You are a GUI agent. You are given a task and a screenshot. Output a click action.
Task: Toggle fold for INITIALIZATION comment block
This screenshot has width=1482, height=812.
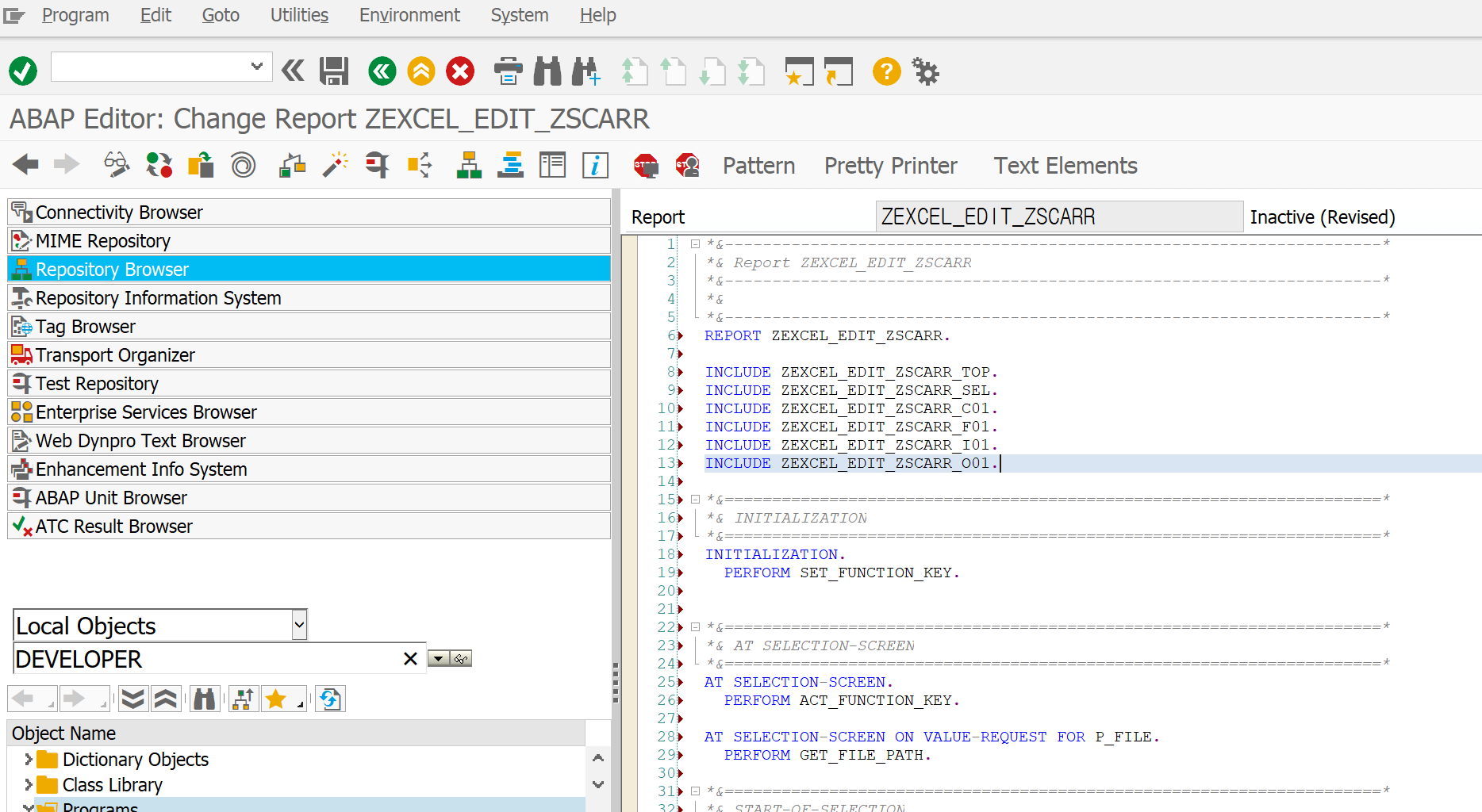(x=695, y=500)
